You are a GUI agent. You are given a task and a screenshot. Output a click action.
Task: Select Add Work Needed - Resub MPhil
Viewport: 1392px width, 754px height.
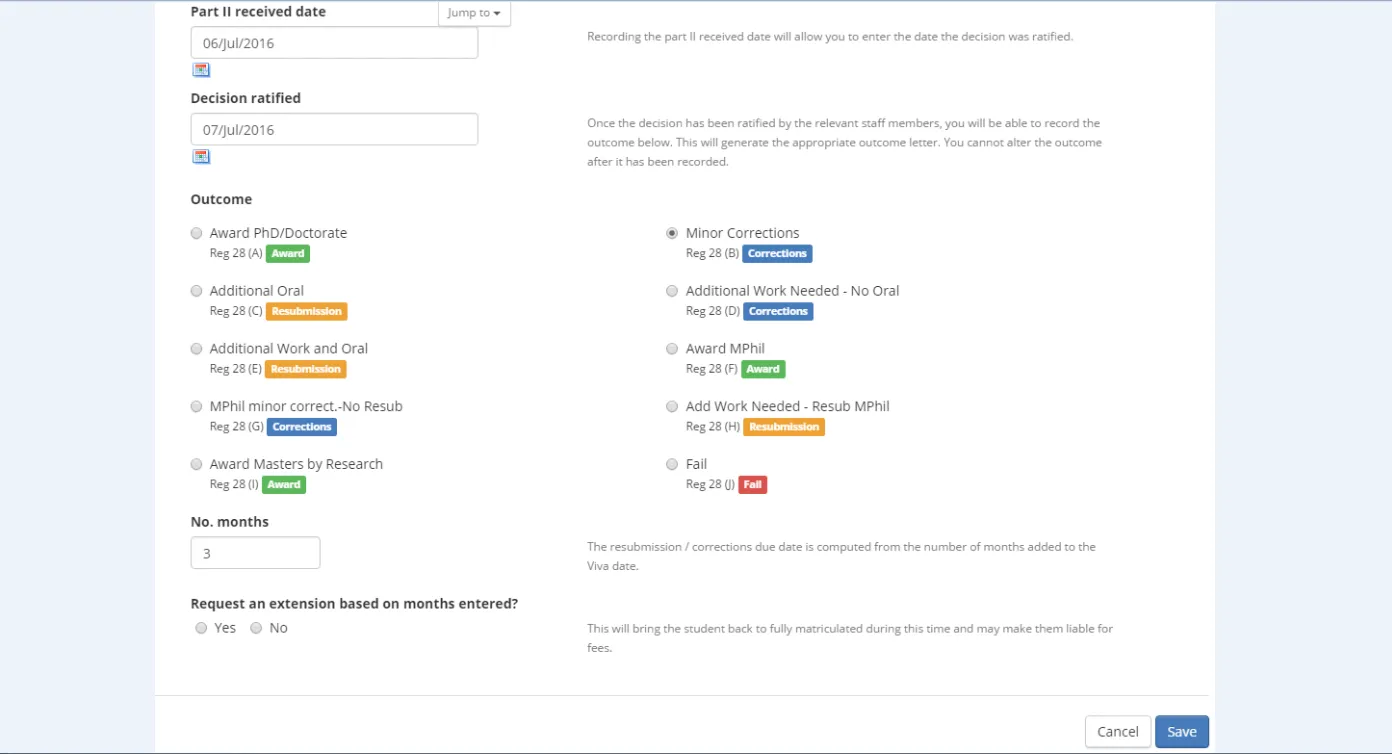[x=672, y=407]
